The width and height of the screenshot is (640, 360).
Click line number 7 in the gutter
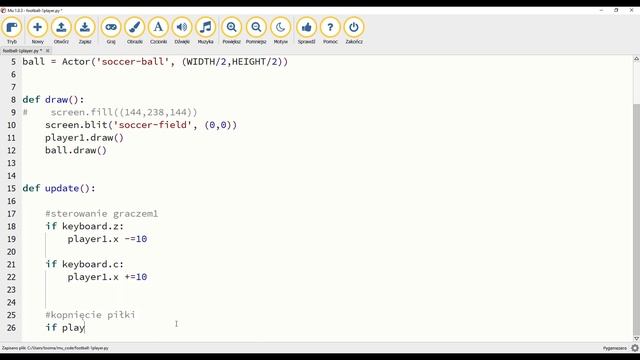(13, 87)
